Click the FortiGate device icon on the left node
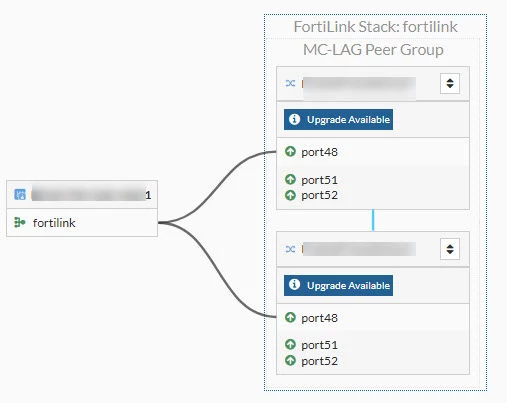This screenshot has width=507, height=403. [20, 194]
